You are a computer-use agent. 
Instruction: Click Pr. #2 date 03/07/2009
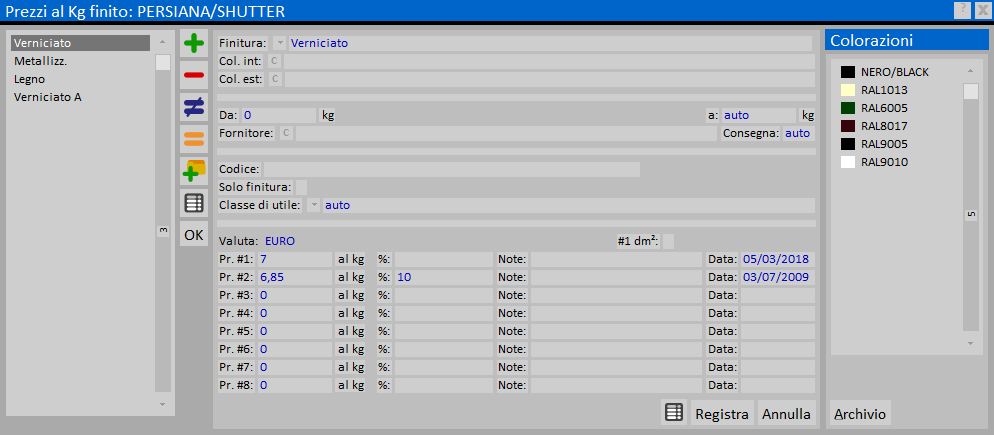click(x=777, y=277)
